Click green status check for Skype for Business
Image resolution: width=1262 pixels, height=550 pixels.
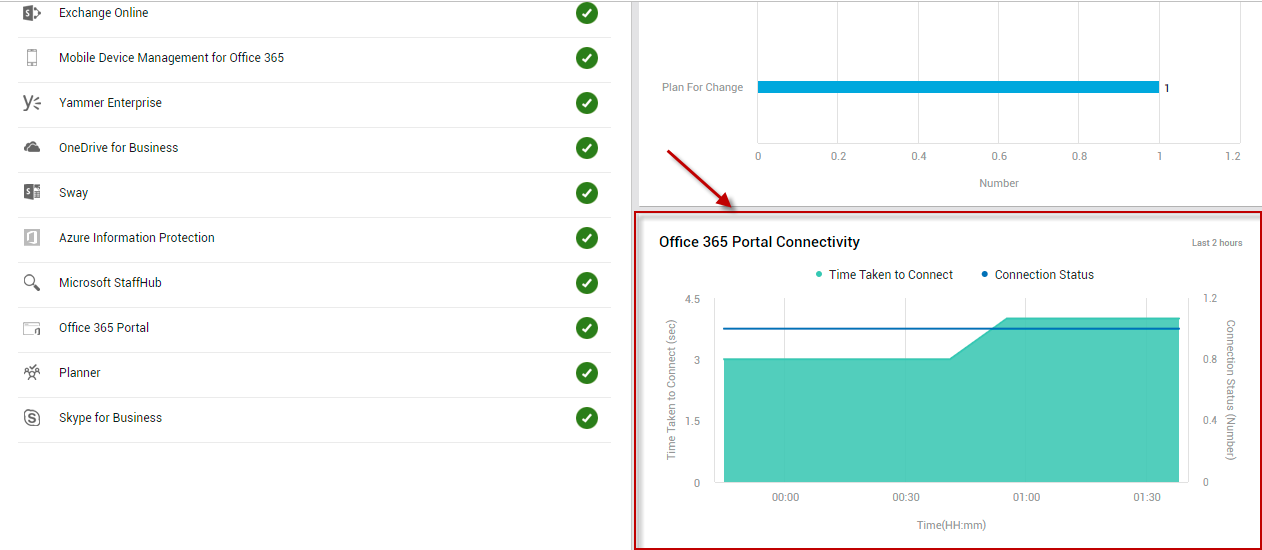click(x=587, y=418)
